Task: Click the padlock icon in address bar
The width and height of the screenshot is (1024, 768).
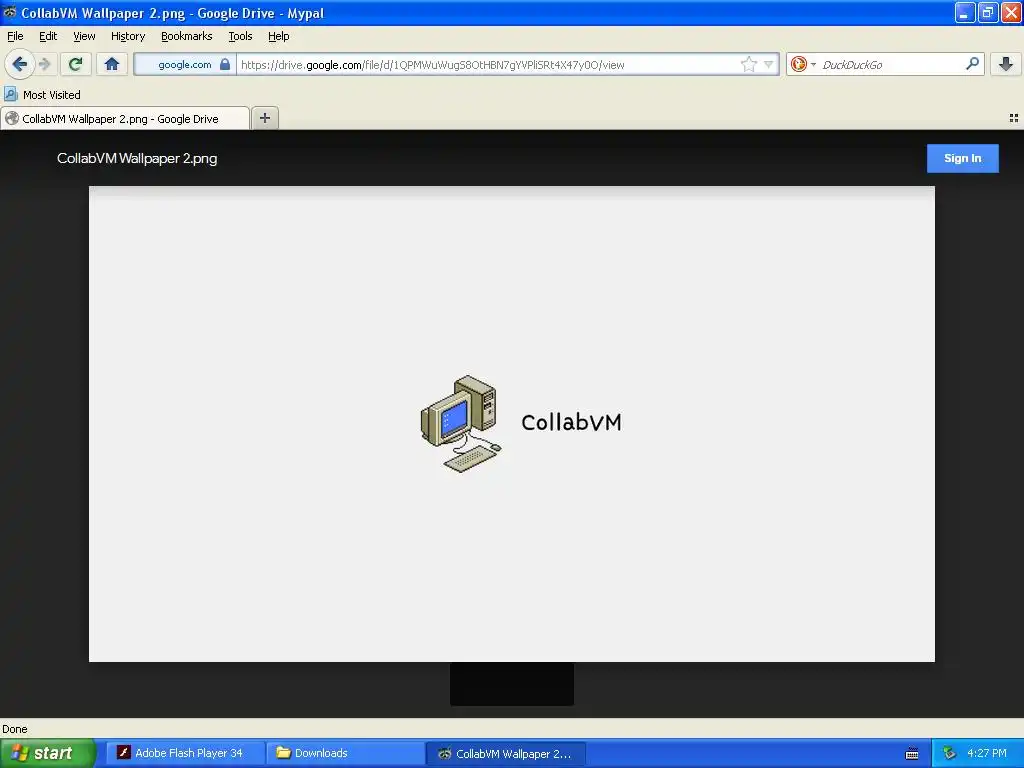Action: tap(225, 64)
